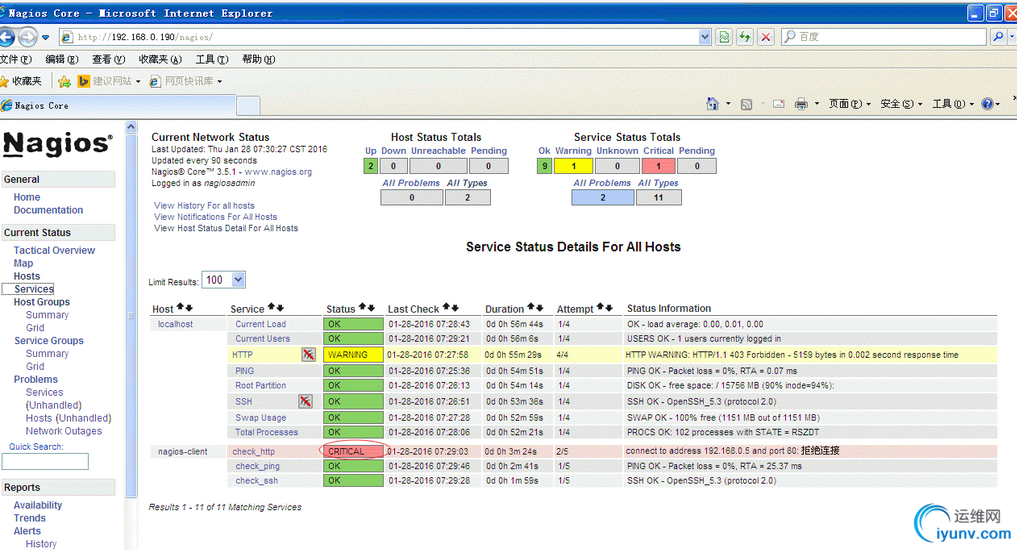
Task: Click the add to favorites bar icon
Action: pyautogui.click(x=64, y=81)
